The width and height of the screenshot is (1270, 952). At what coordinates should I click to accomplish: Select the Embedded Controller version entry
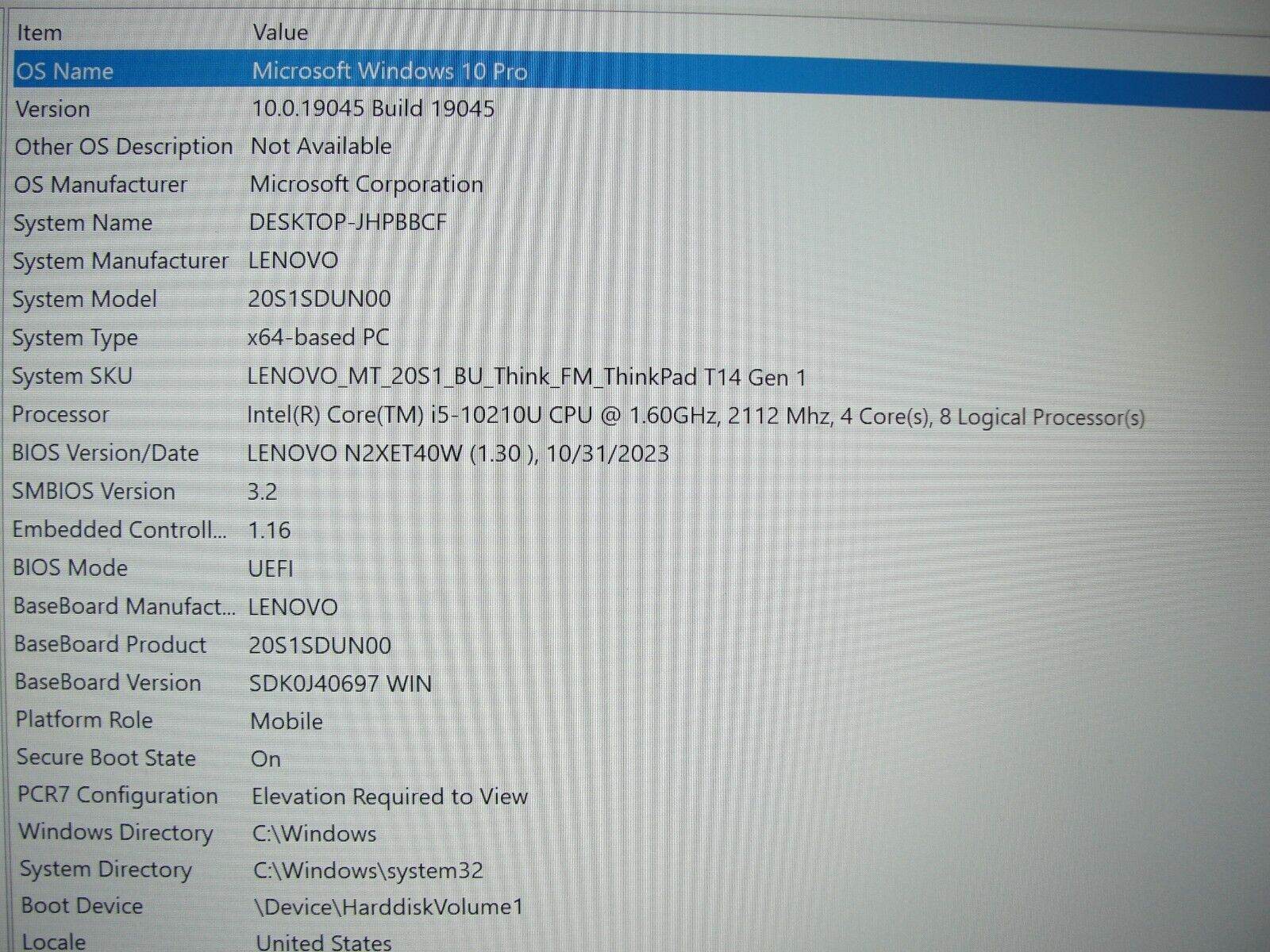(x=238, y=529)
